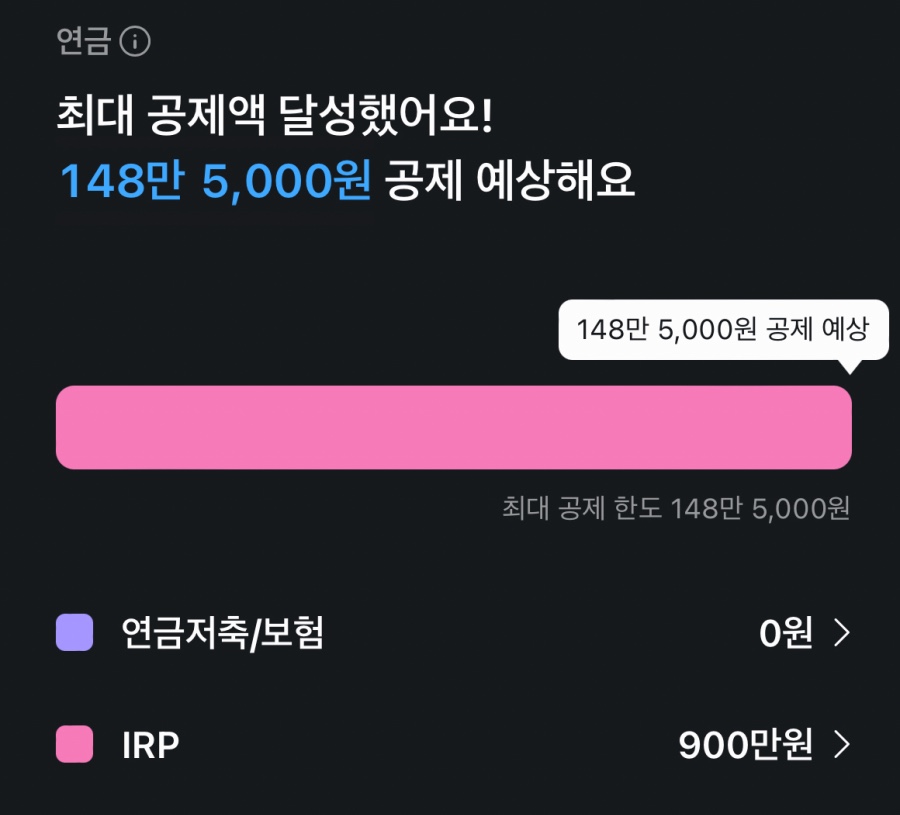Click the blue 148만 5,000원 amount in headline
This screenshot has height=815, width=900.
216,182
